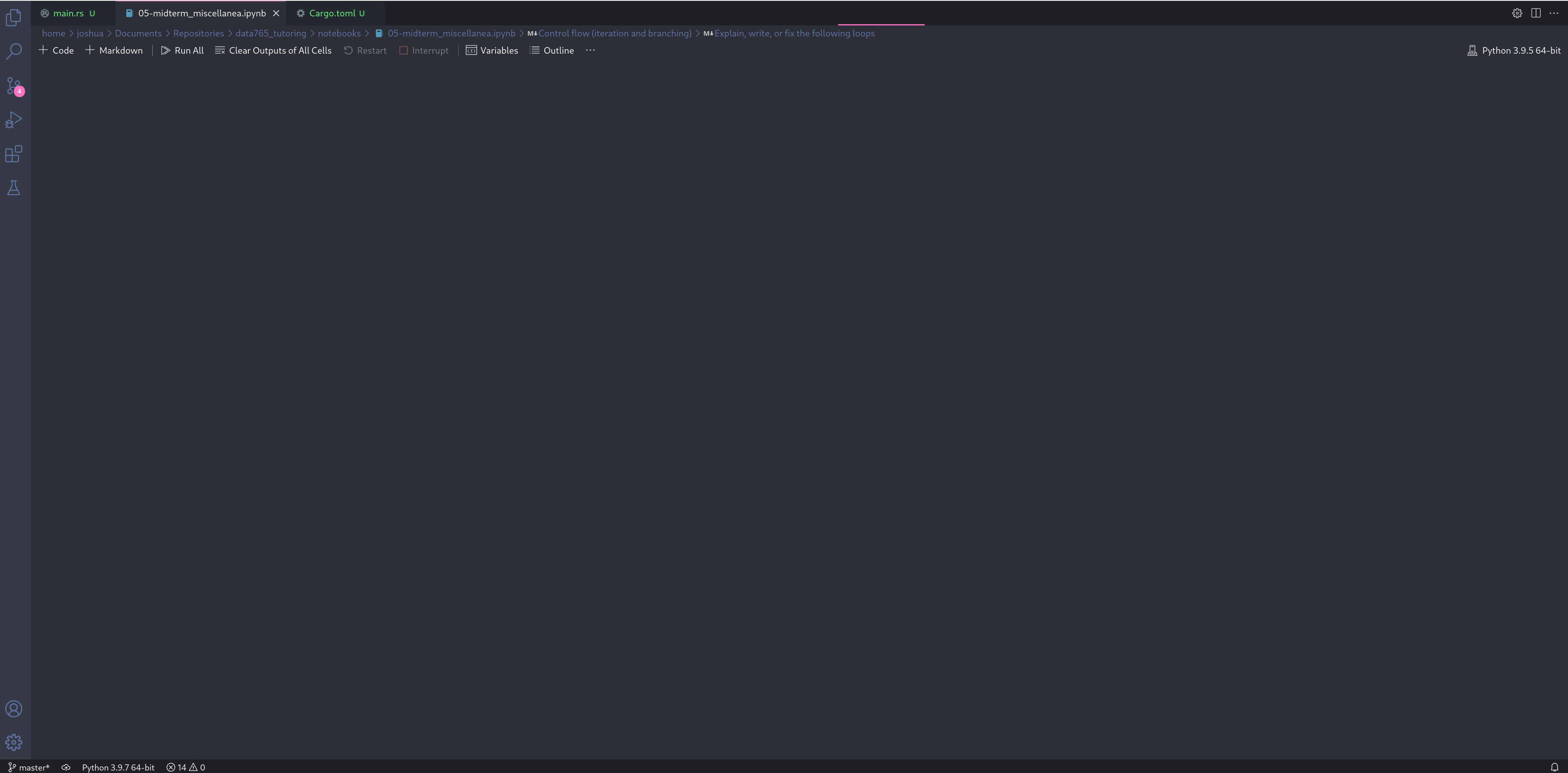Open the Python 3.9.5 64-bit kernel picker
1568x773 pixels.
[1514, 50]
